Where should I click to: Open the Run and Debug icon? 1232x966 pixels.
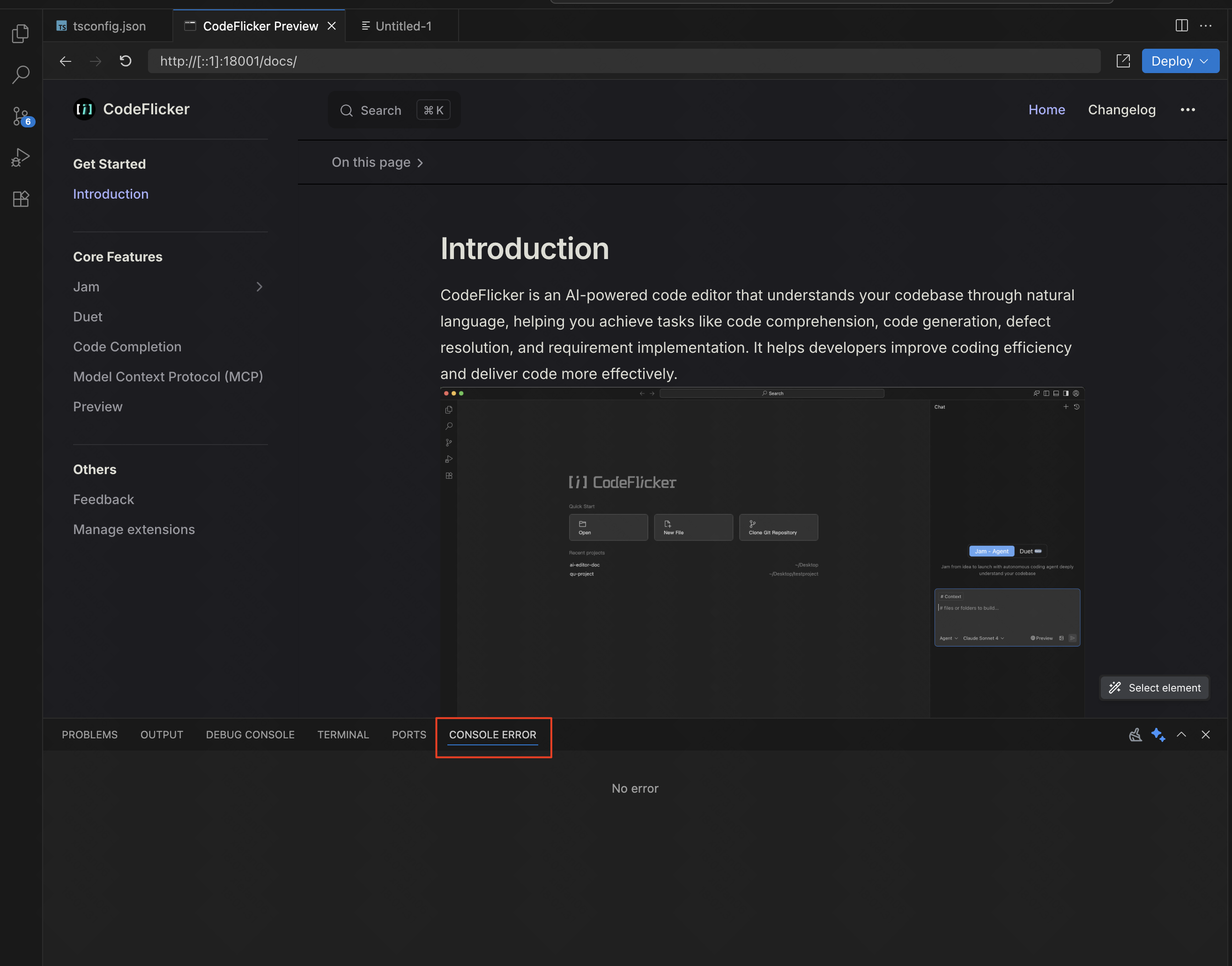click(20, 157)
